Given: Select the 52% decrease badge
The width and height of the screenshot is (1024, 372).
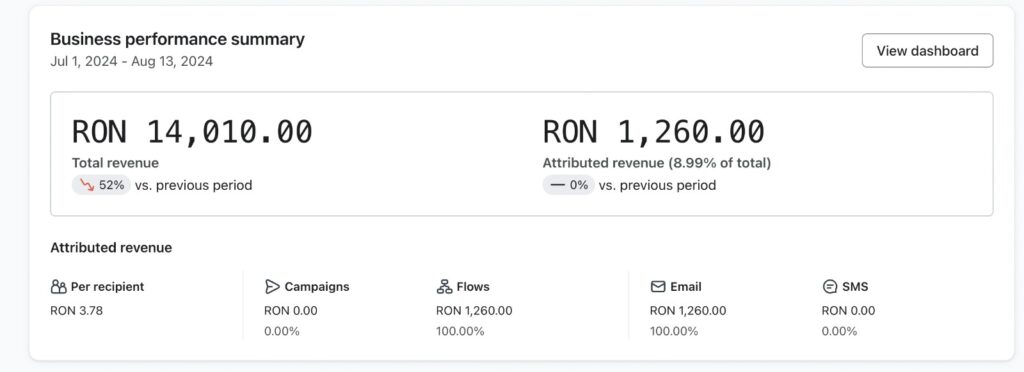Looking at the screenshot, I should pos(101,185).
